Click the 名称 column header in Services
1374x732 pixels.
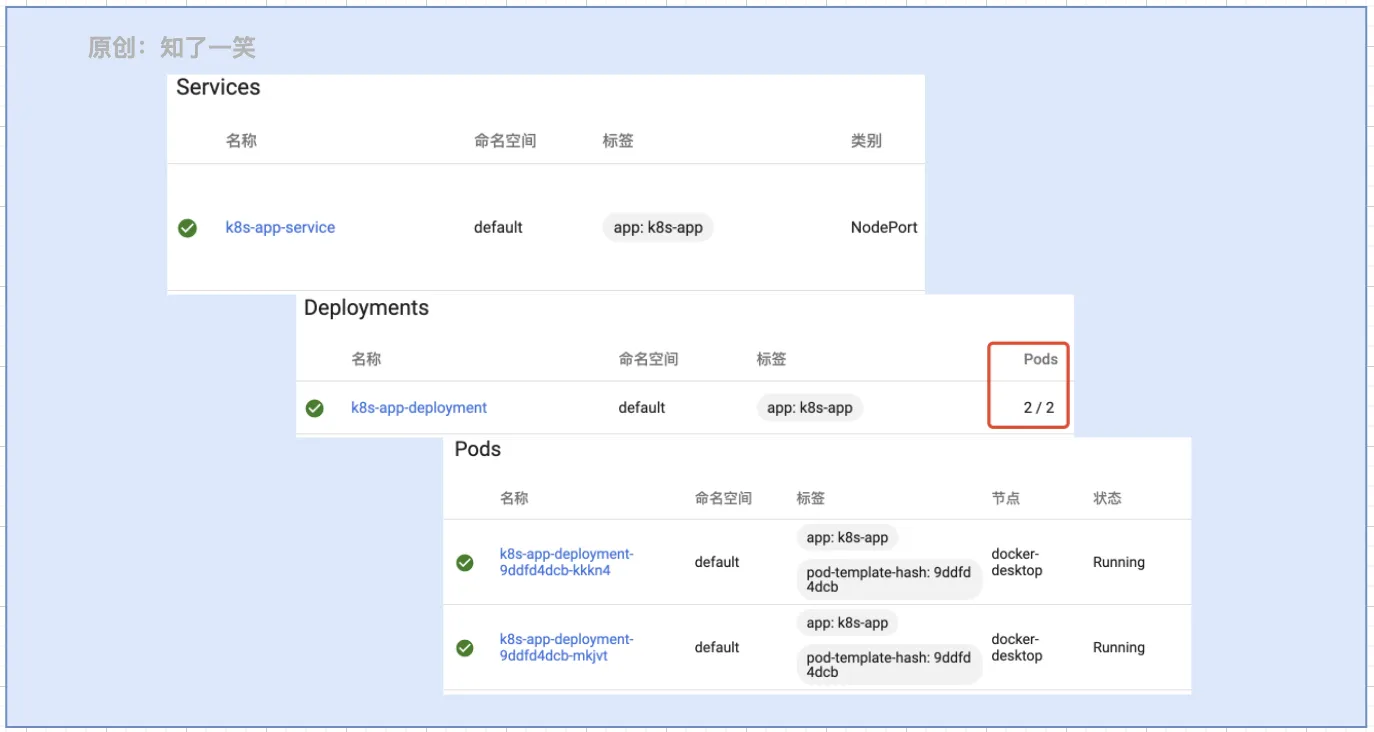pos(241,140)
